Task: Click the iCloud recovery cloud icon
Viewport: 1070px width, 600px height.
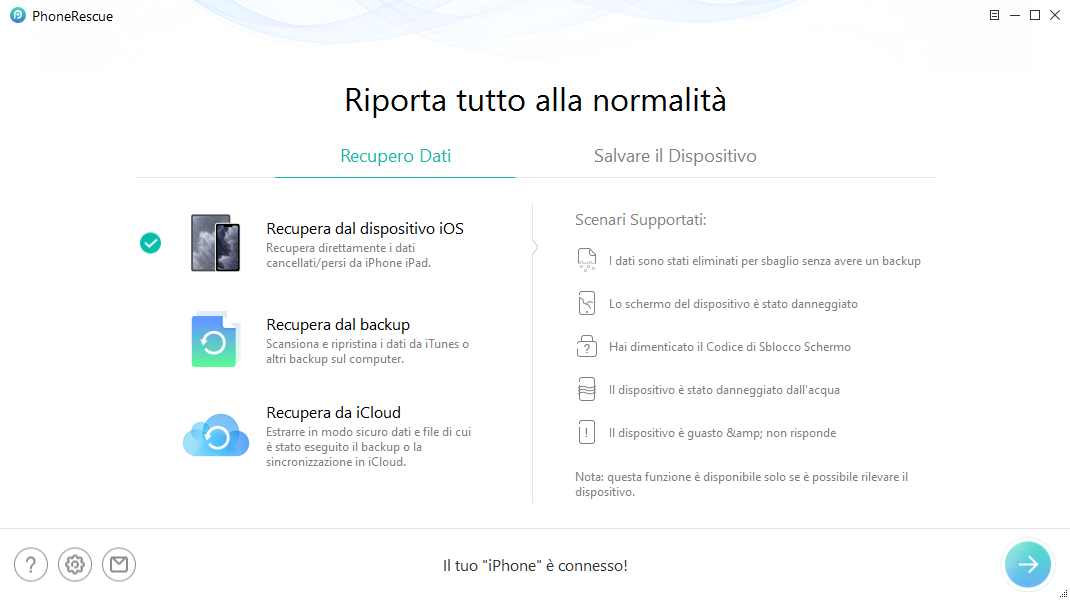Action: point(215,435)
